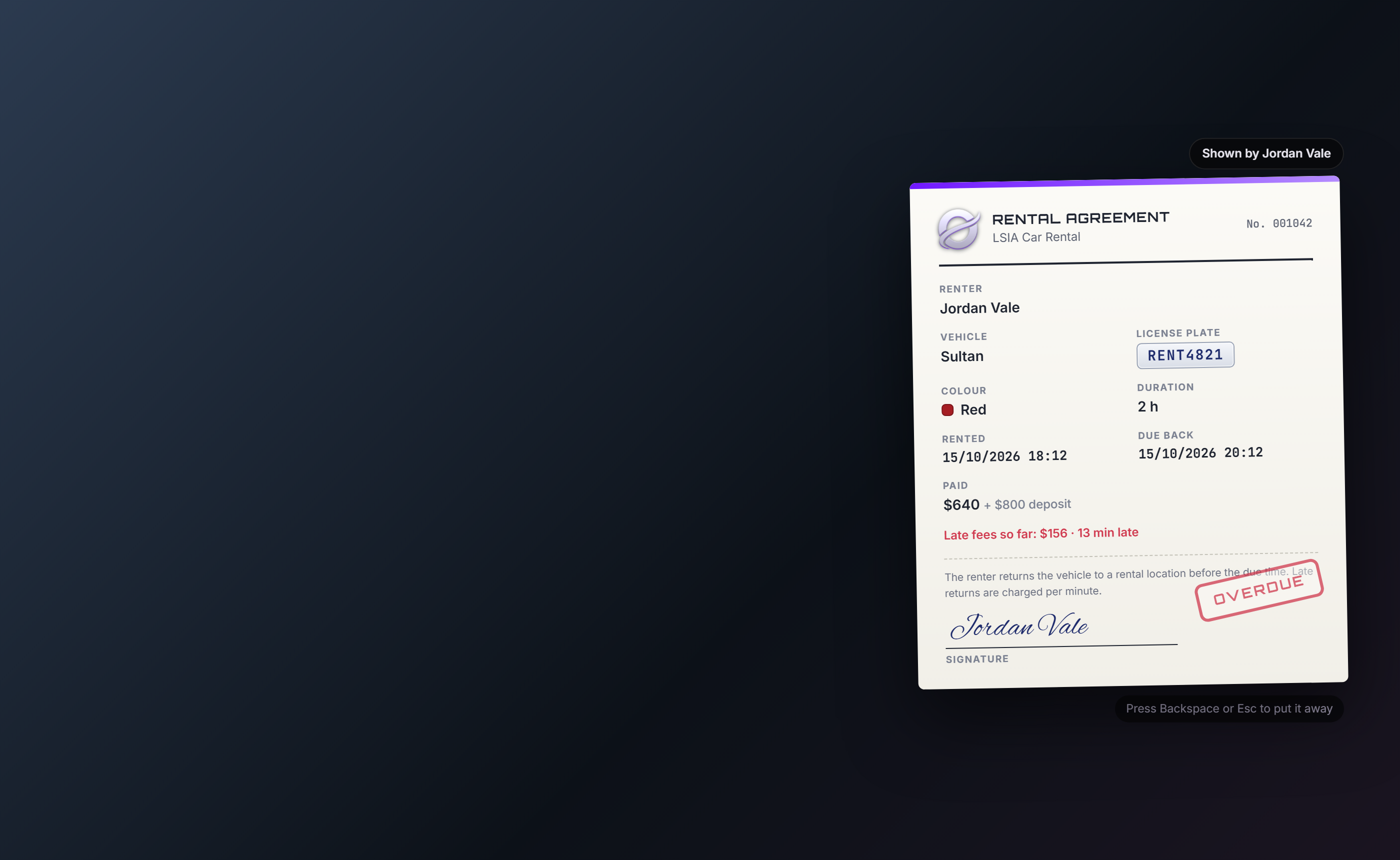Click the rental terms paragraph text
Viewport: 1400px width, 860px height.
(1129, 582)
